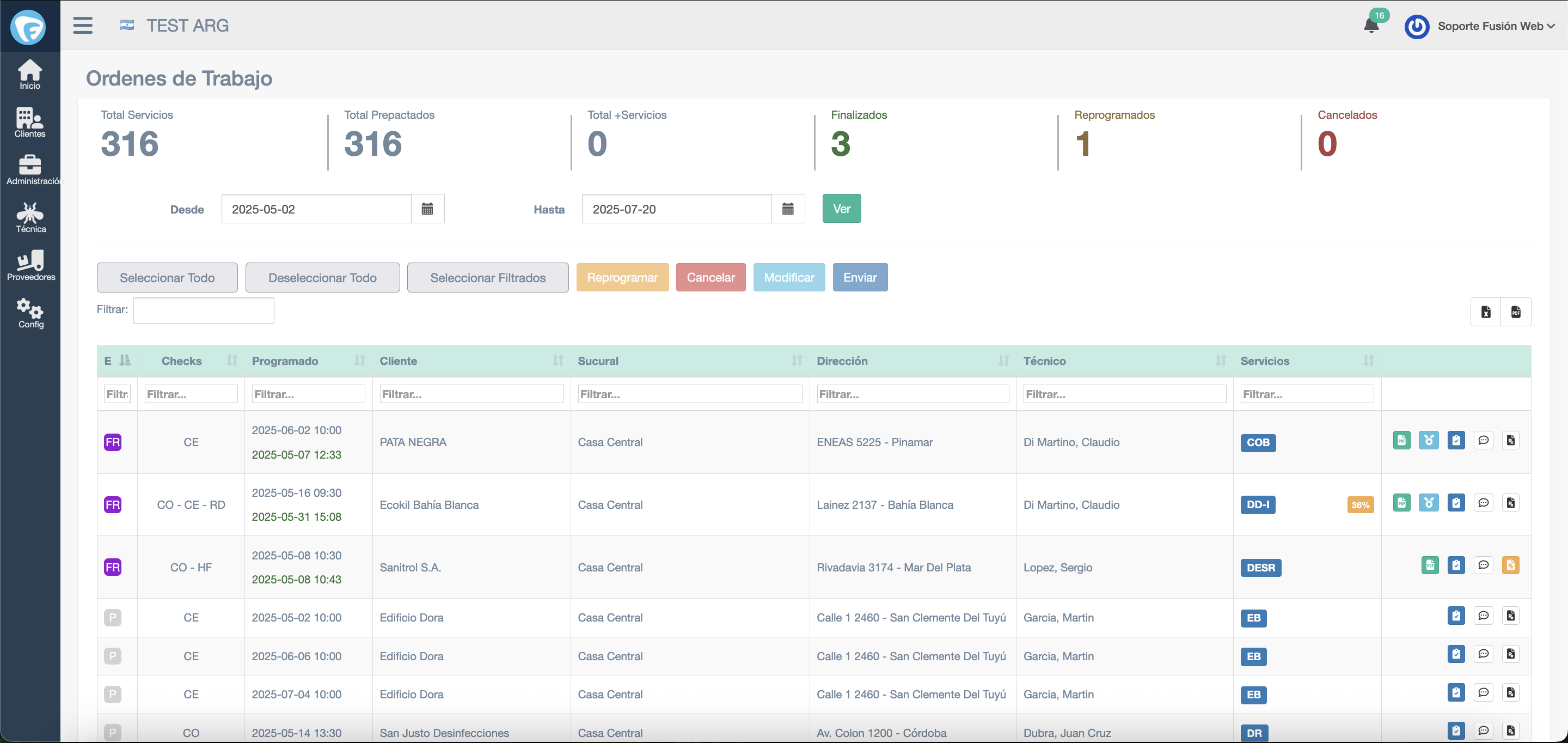Open Clientes section in sidebar
The width and height of the screenshot is (1568, 743).
point(30,123)
